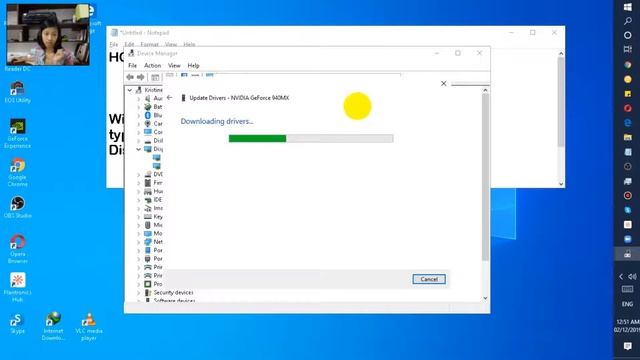The image size is (640, 360).
Task: Click the show/hide console tree toolbar icon
Action: coord(155,77)
